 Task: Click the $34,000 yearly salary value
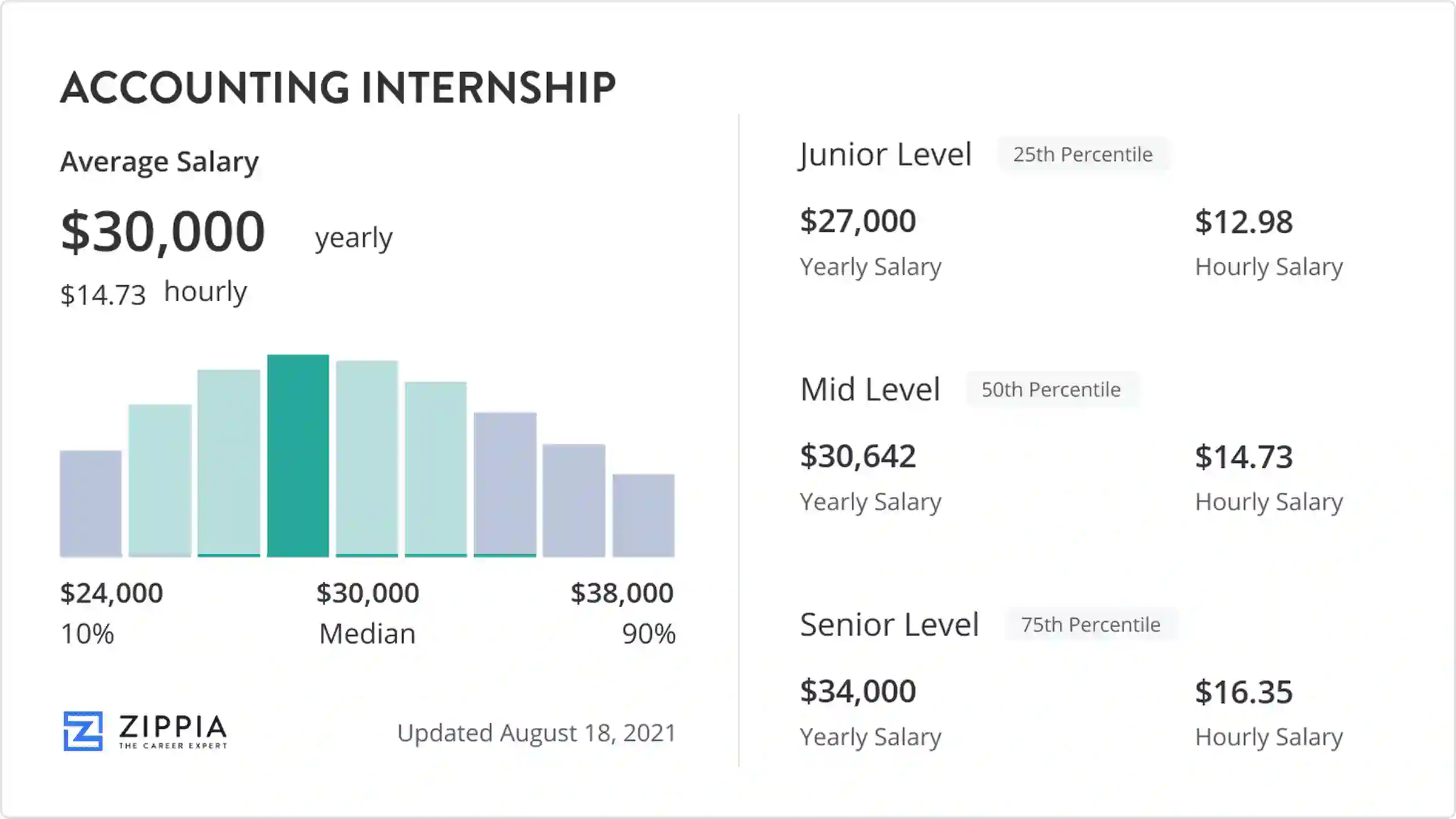858,691
